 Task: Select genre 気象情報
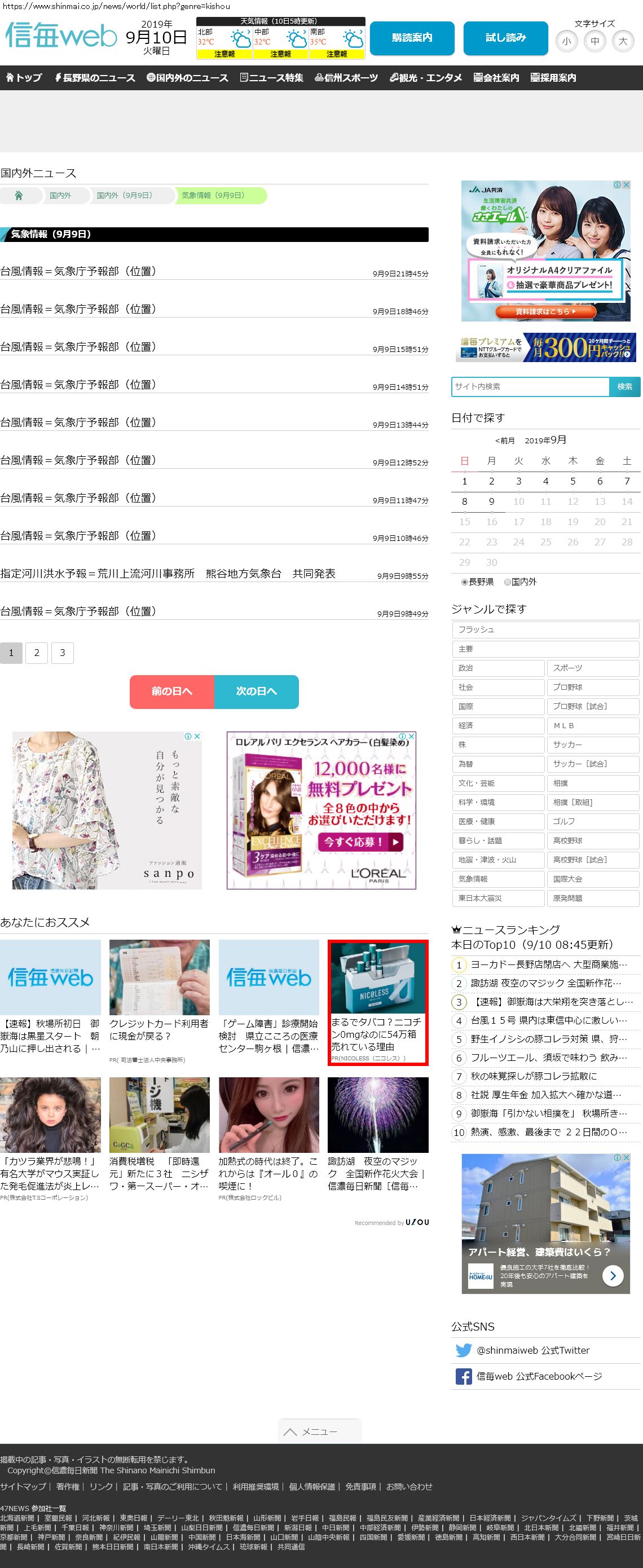[498, 879]
